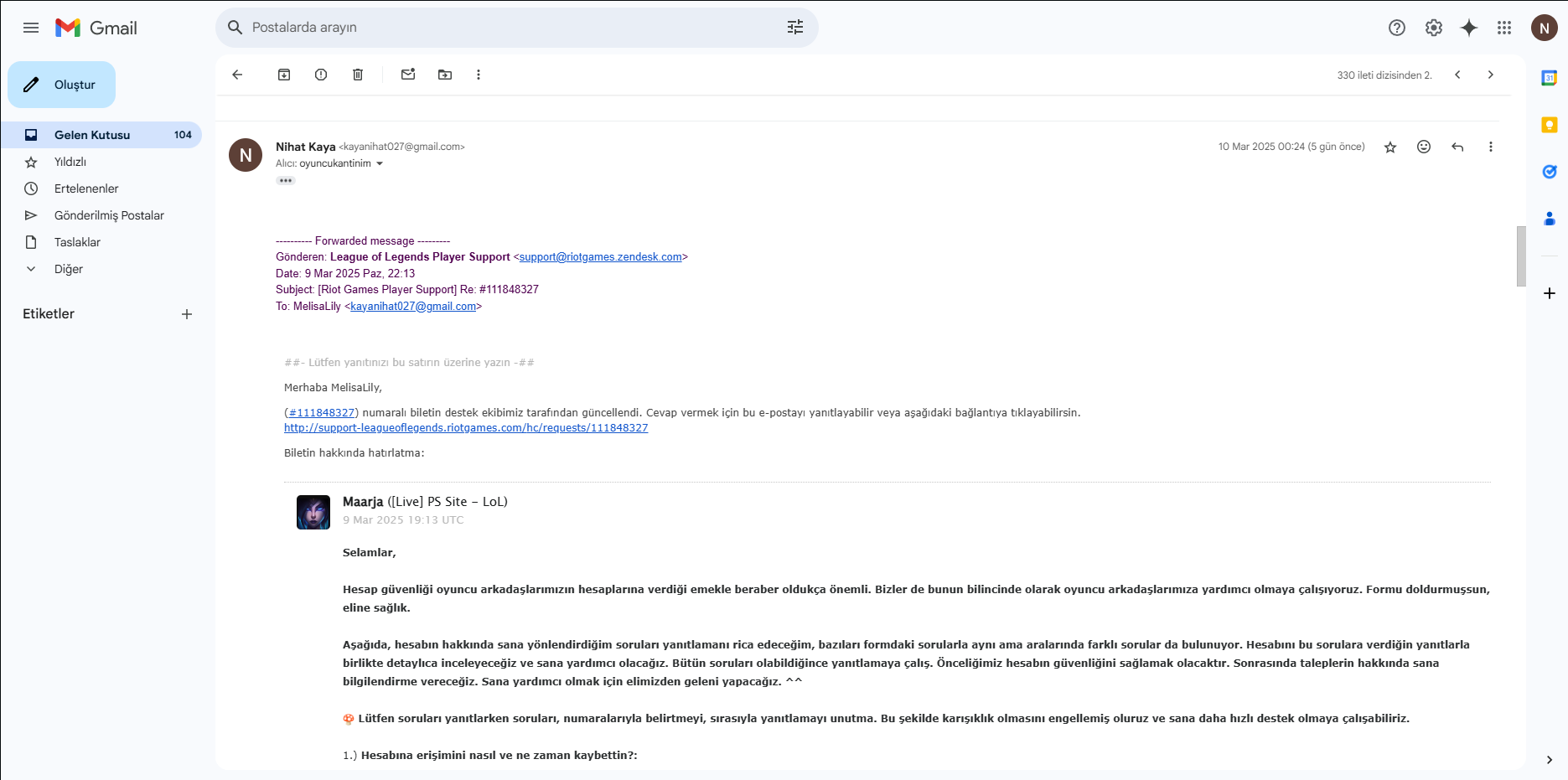Screen dimensions: 1568x780
Task: Open message more options menu
Action: click(x=1491, y=147)
